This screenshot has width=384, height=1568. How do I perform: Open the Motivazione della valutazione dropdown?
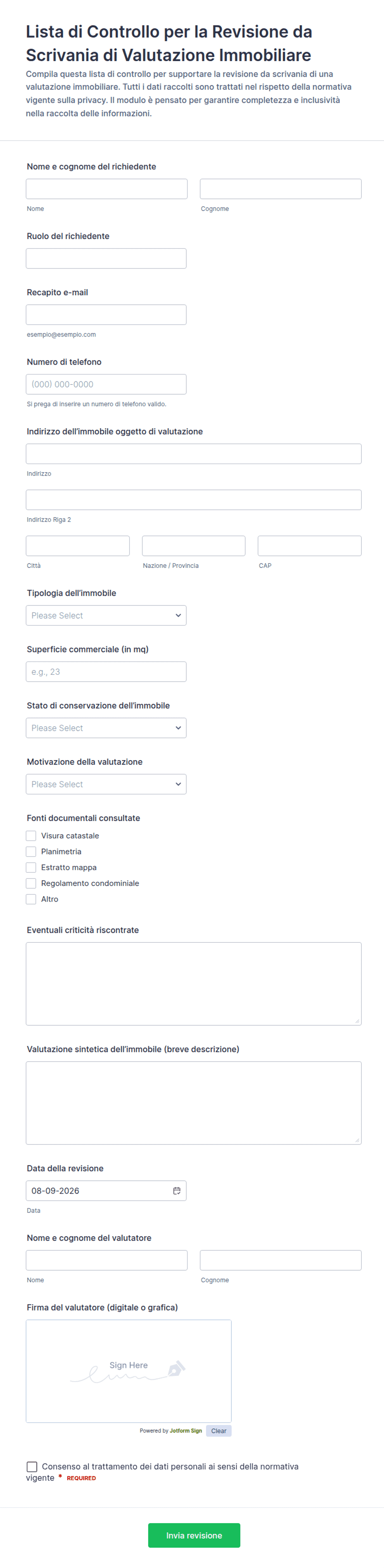(x=106, y=784)
